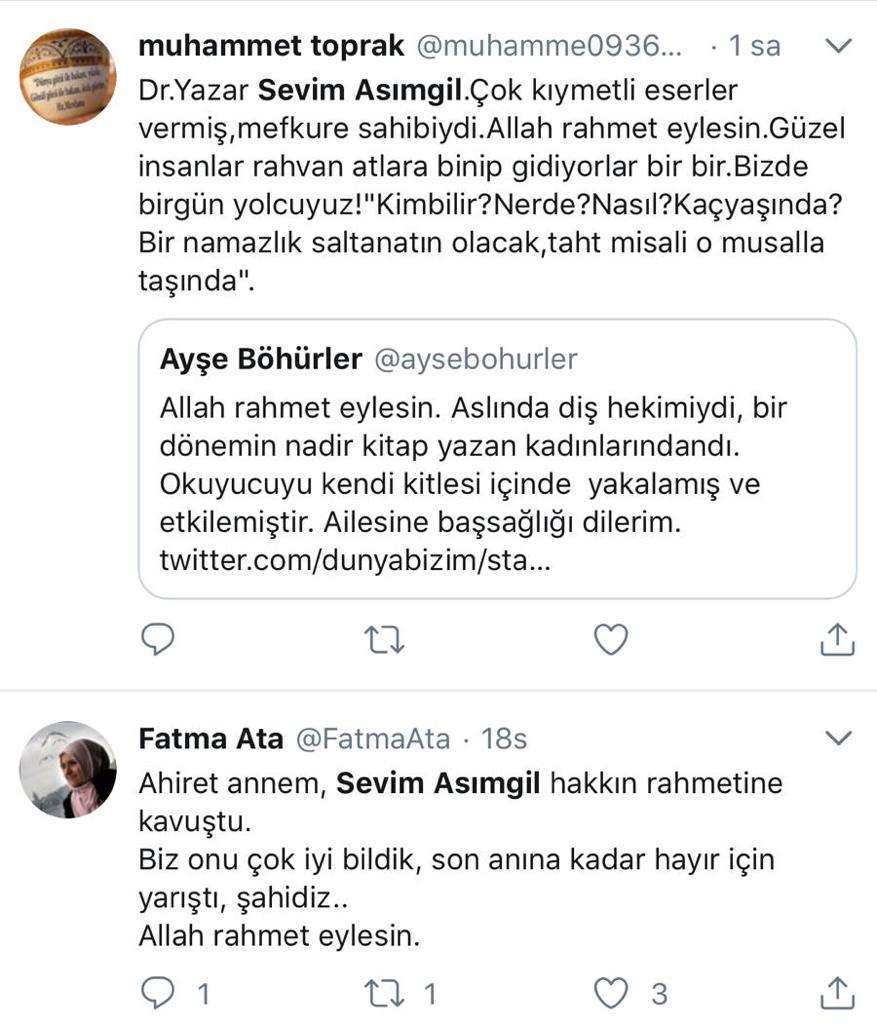
Task: Open options chevron on Fatma Ata's tweet
Action: (837, 738)
